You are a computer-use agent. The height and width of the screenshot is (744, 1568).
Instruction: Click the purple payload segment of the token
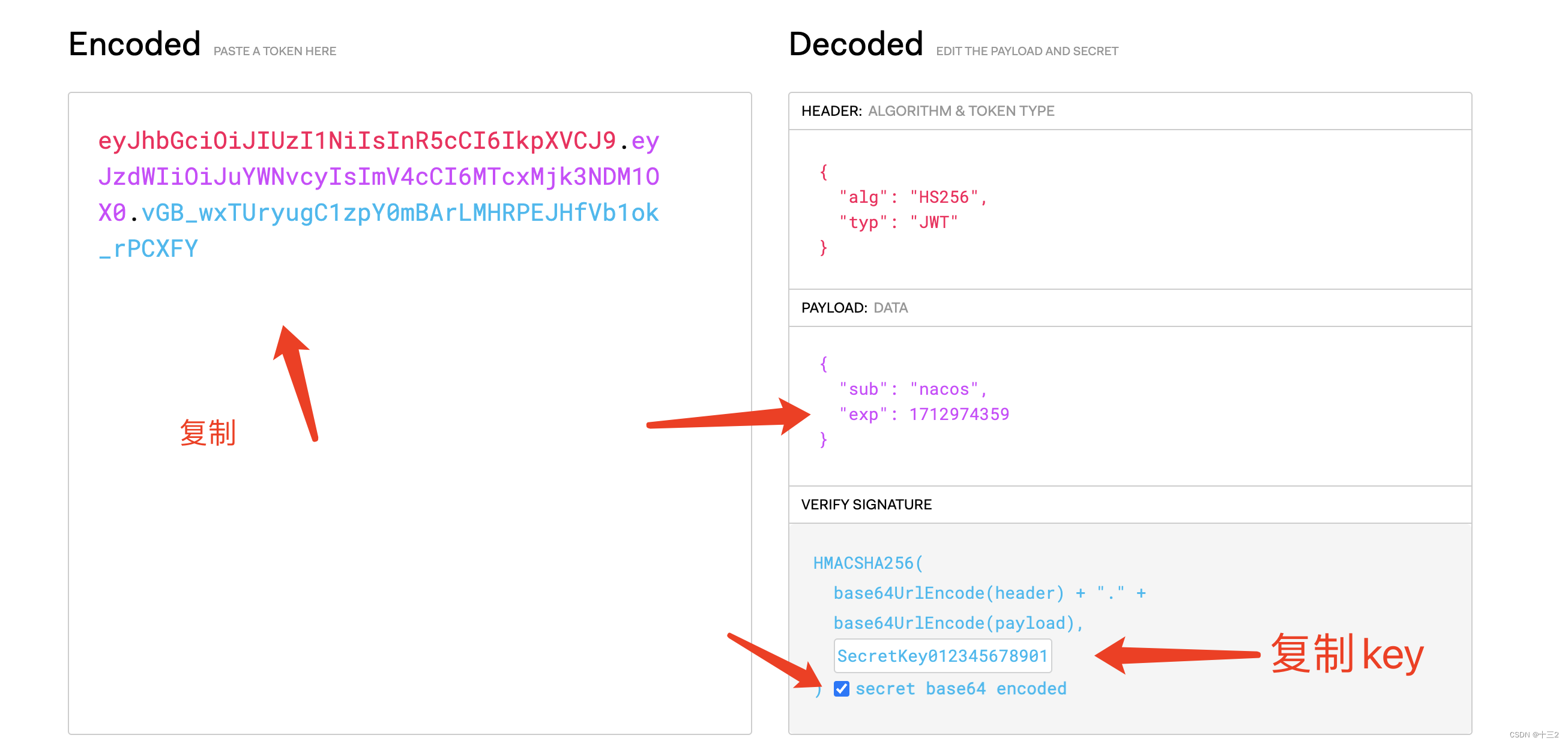pos(379,176)
